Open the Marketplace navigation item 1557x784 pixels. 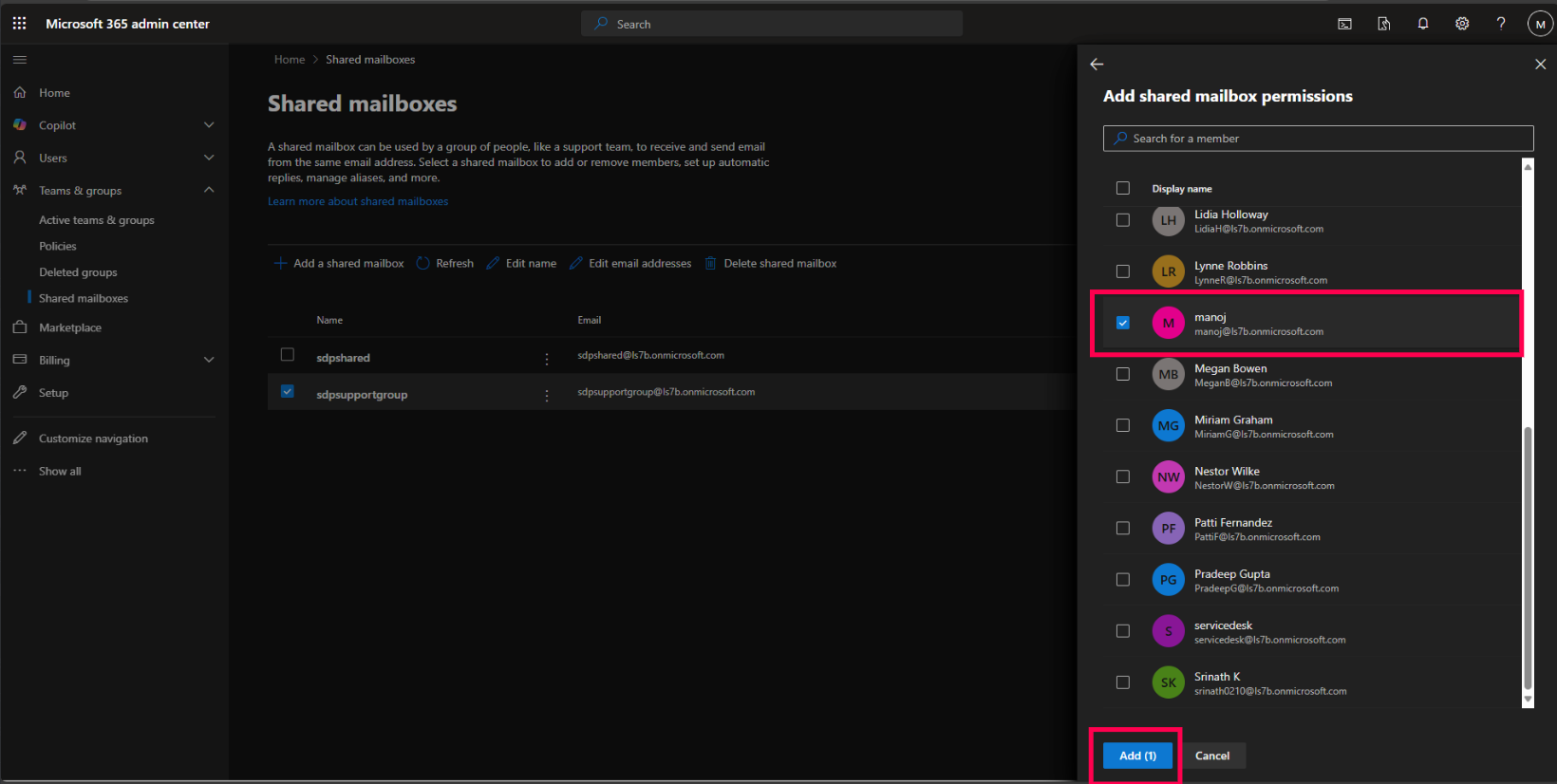coord(69,327)
